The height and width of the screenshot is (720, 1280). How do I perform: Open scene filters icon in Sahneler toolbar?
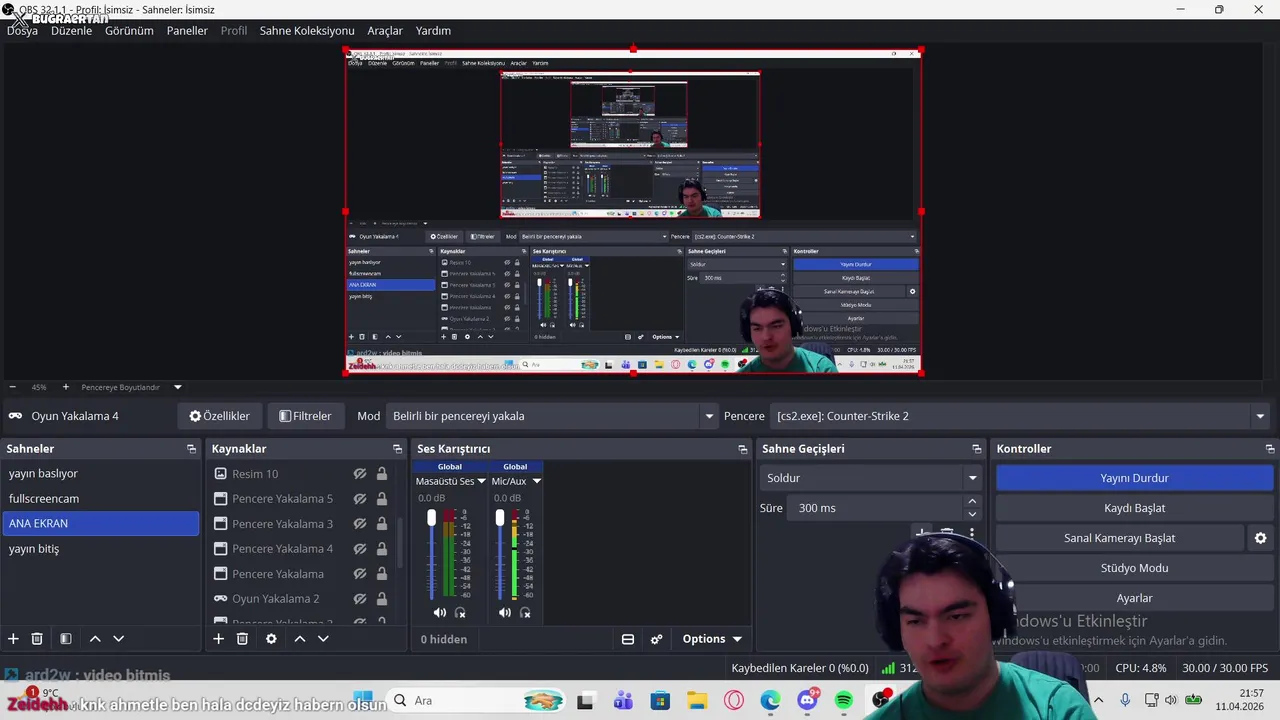click(65, 639)
